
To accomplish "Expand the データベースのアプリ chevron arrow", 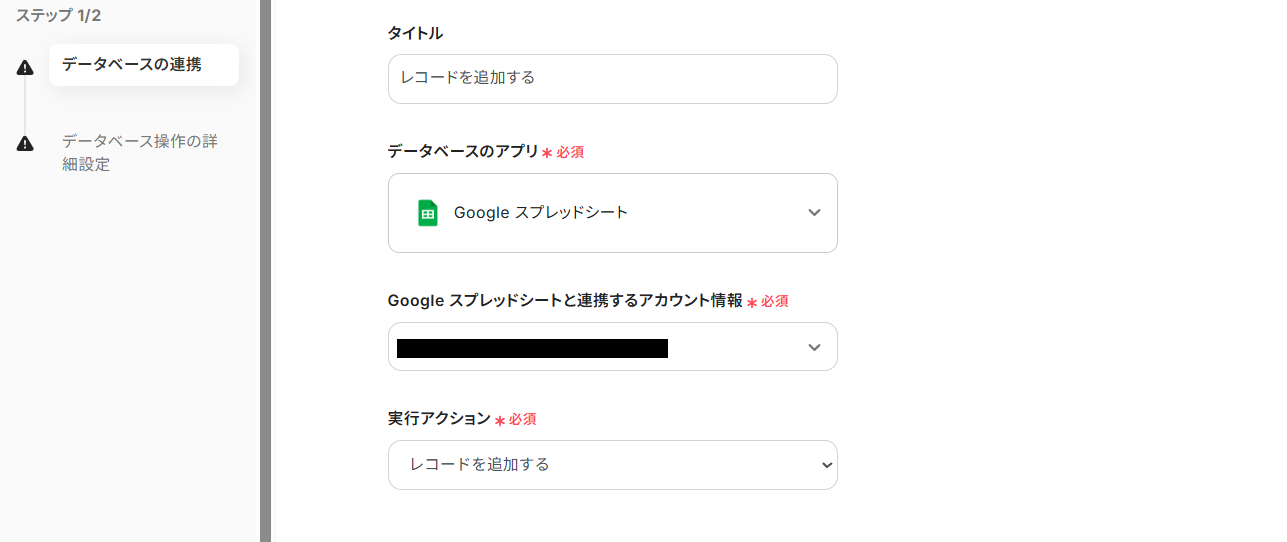I will [x=814, y=213].
